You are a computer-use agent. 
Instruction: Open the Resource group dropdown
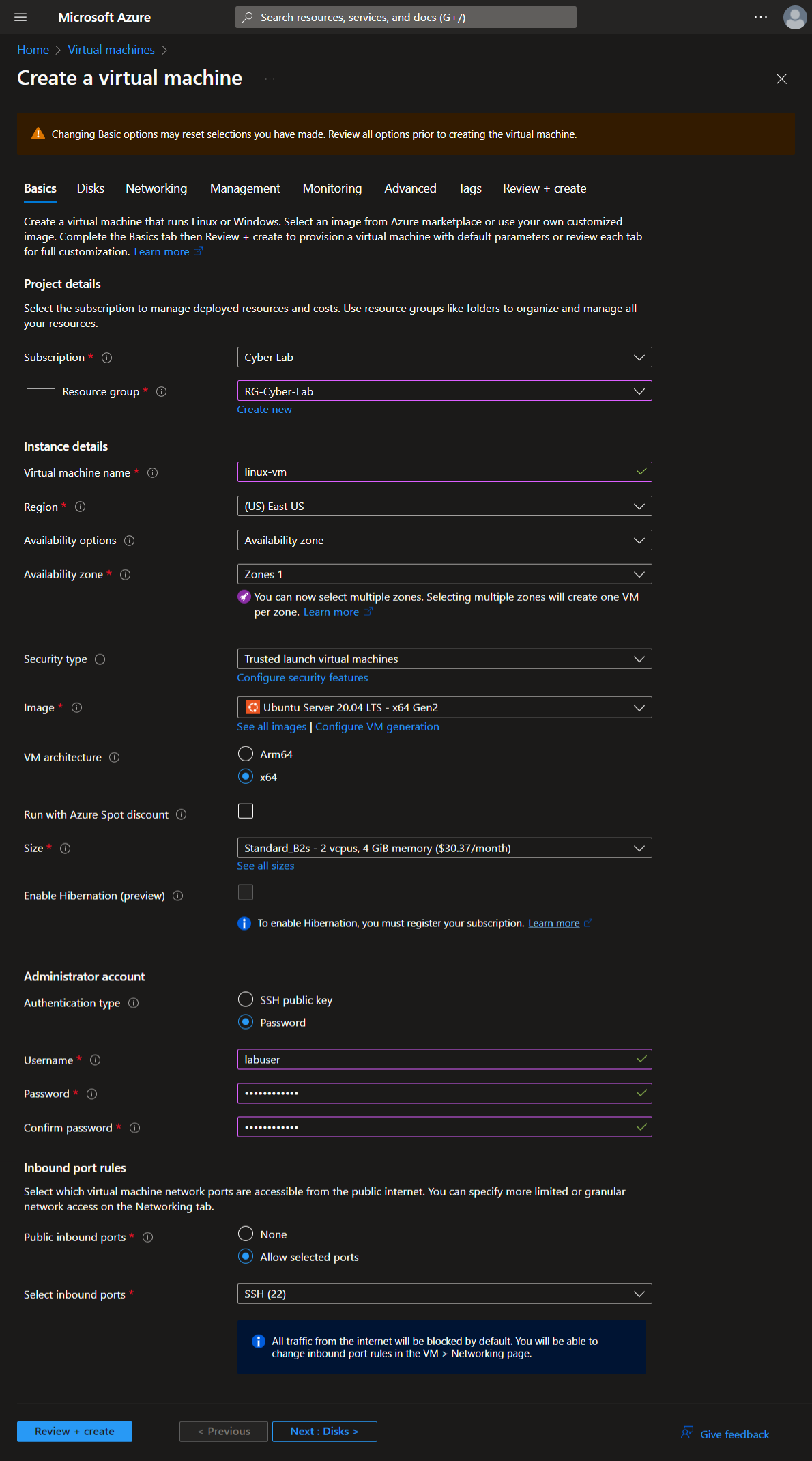[444, 391]
